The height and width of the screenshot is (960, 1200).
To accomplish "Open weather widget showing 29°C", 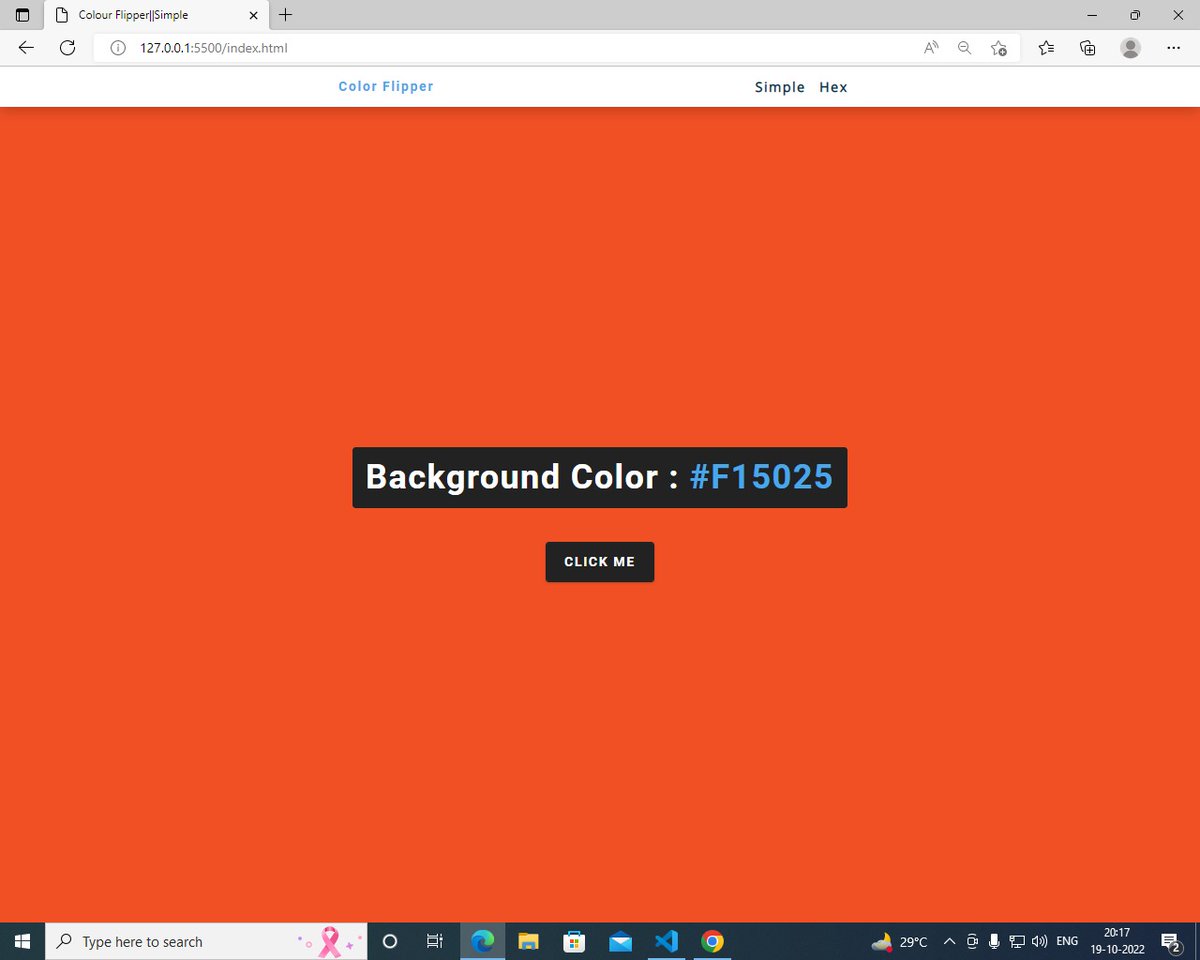I will coord(899,941).
